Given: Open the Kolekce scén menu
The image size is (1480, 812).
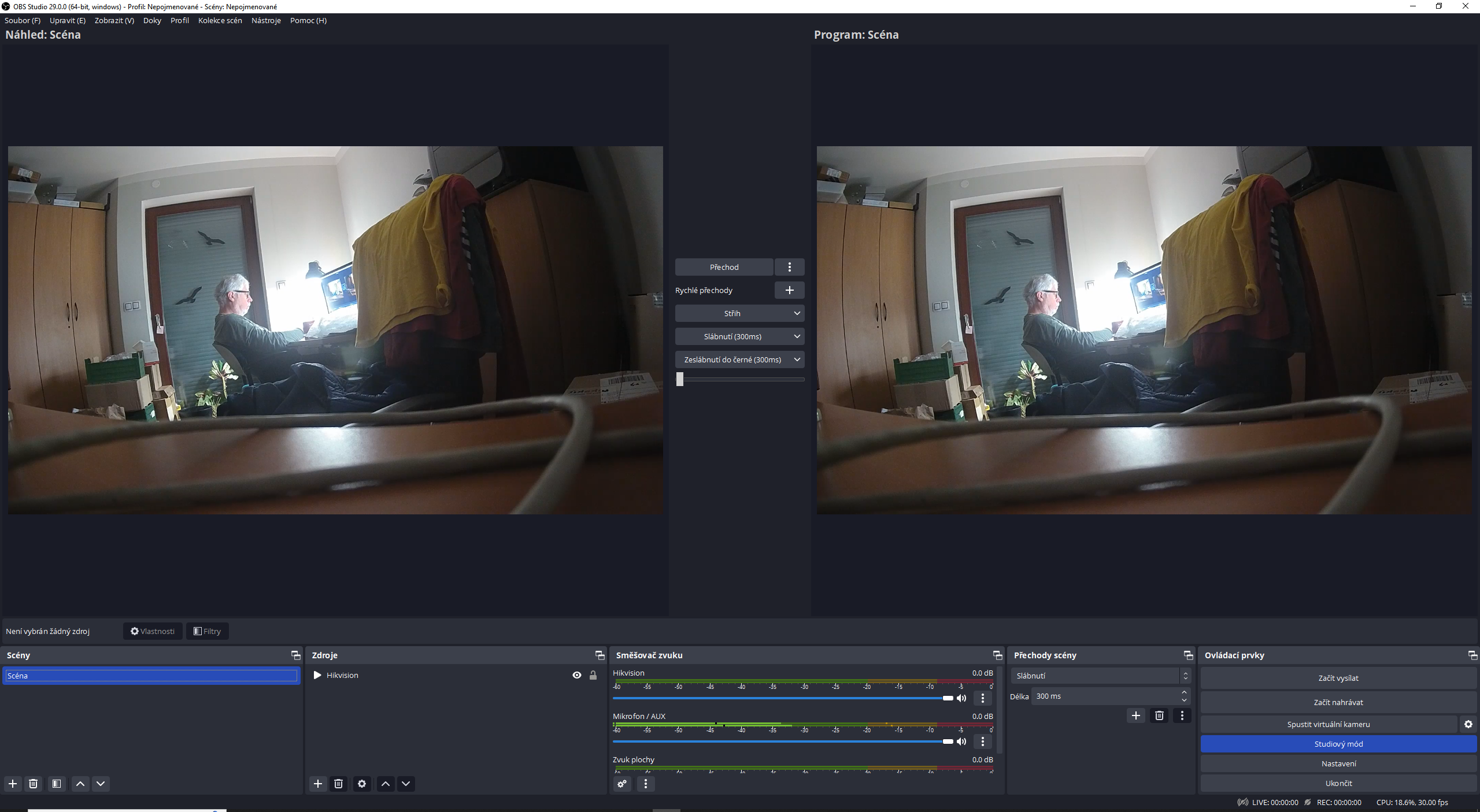Looking at the screenshot, I should point(220,20).
